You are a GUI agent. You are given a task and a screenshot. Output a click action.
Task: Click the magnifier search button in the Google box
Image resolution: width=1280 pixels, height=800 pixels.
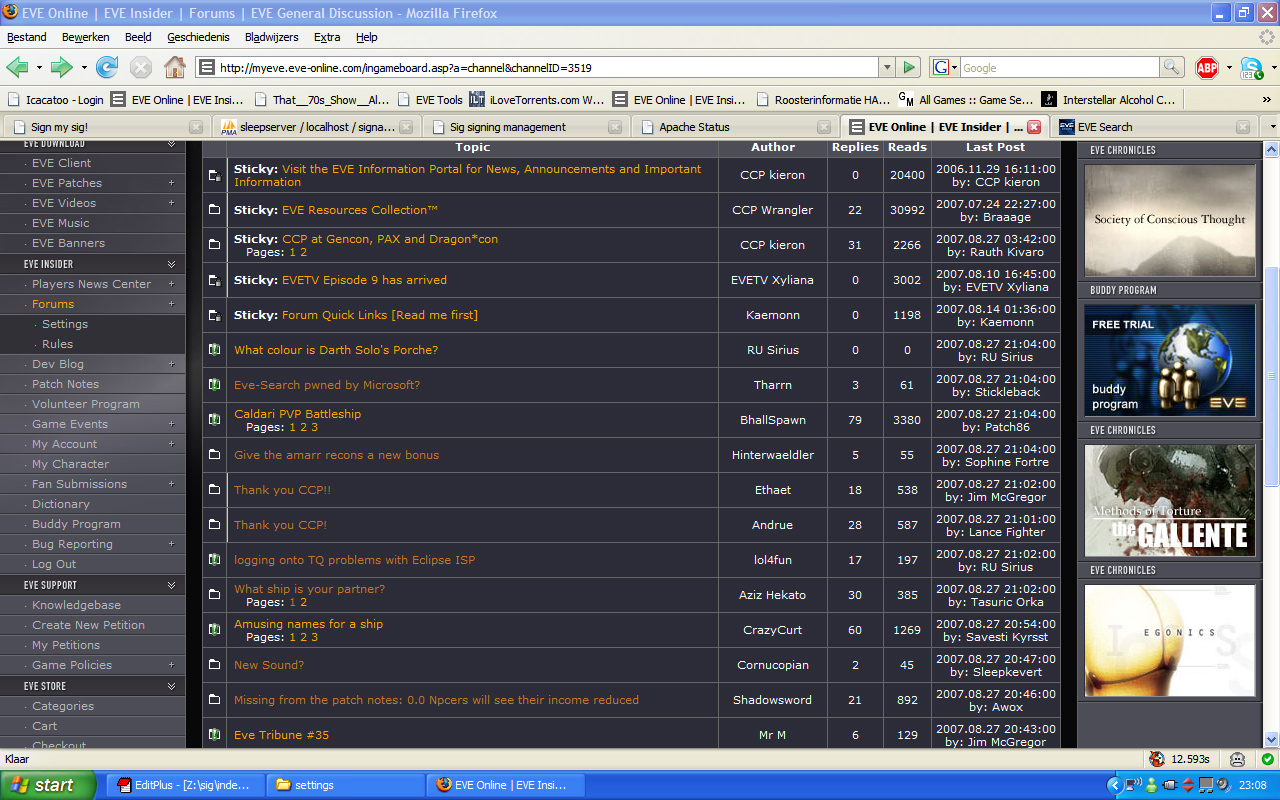pyautogui.click(x=1172, y=67)
